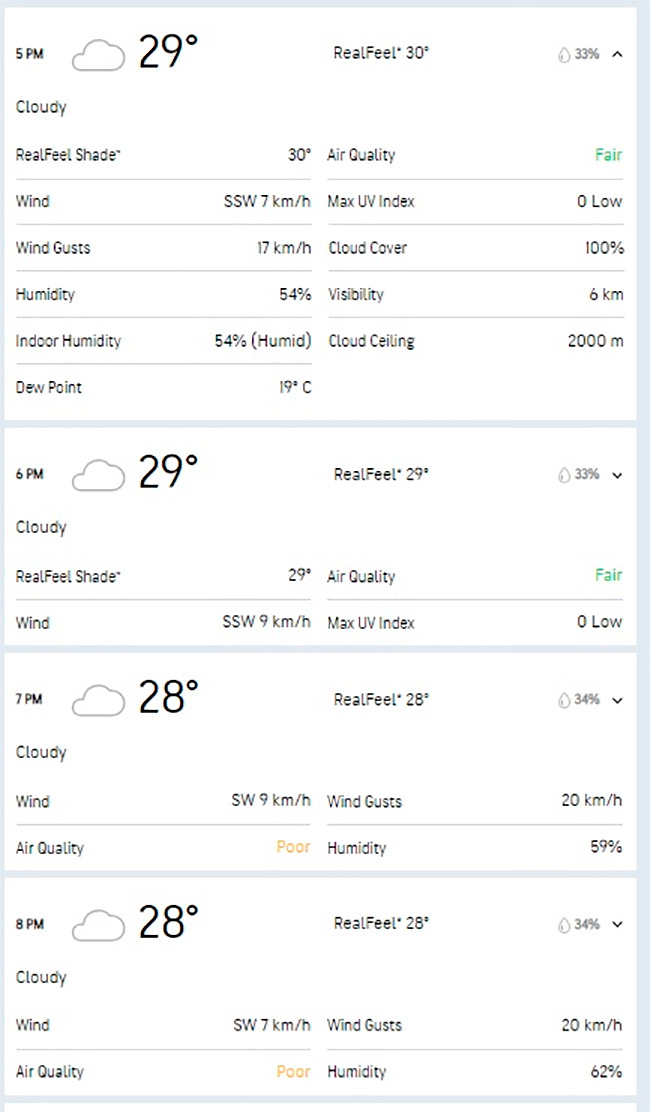Click the 8 PM time label
This screenshot has height=1112, width=650.
tap(30, 924)
